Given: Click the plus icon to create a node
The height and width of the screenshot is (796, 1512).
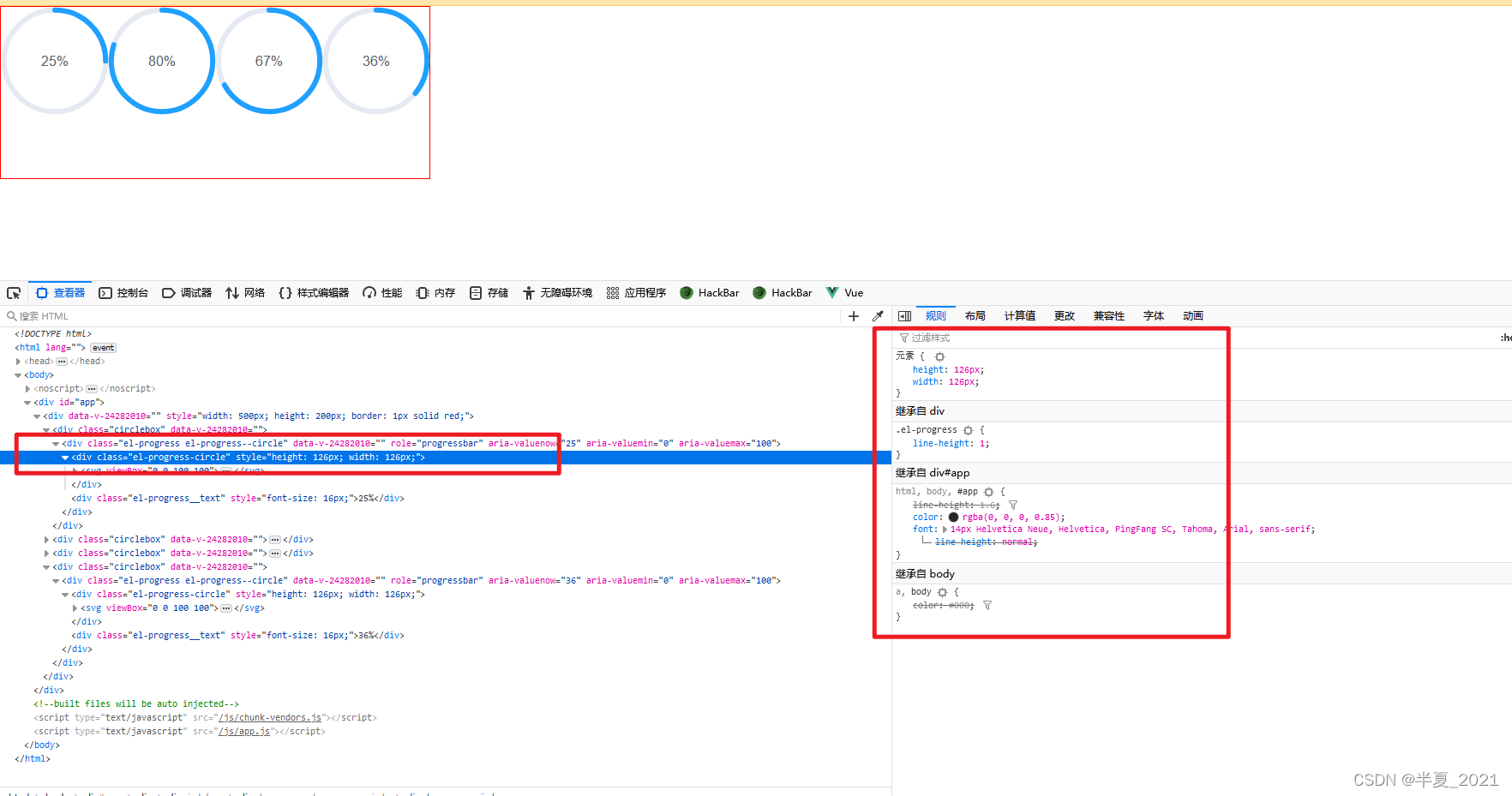Looking at the screenshot, I should (854, 316).
